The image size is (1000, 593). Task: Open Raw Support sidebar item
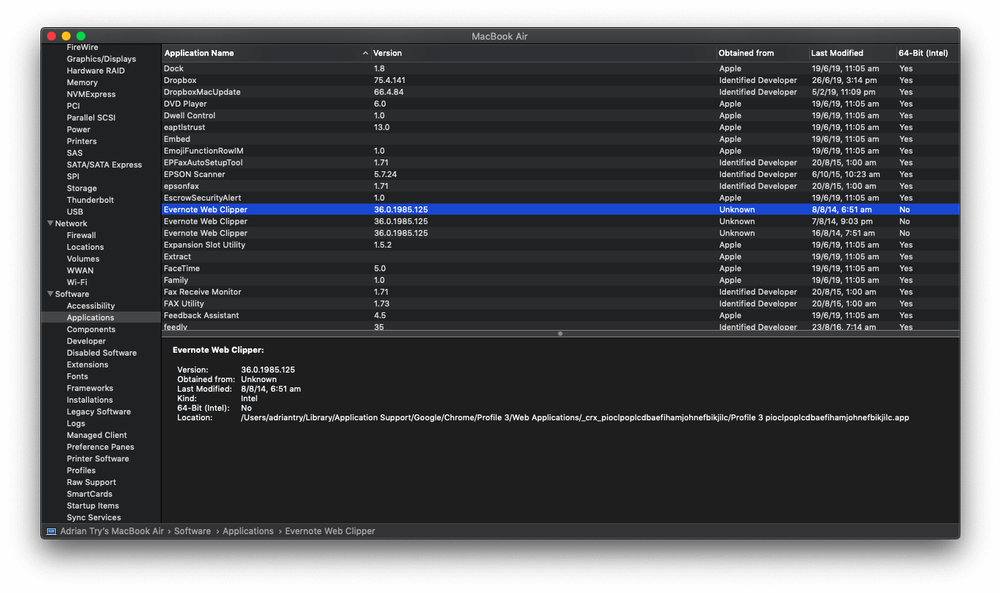click(91, 483)
